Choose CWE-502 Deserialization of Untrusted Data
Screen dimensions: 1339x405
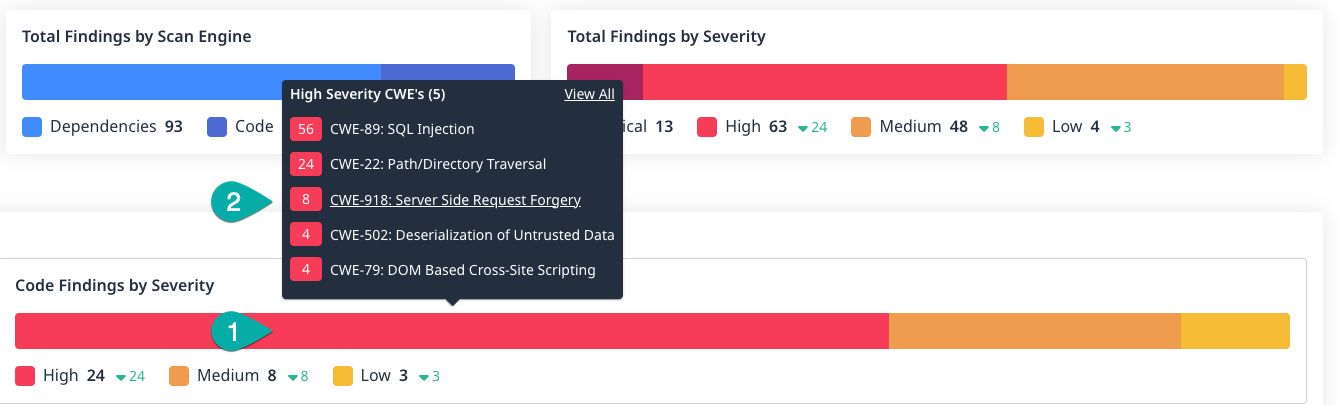(x=472, y=235)
